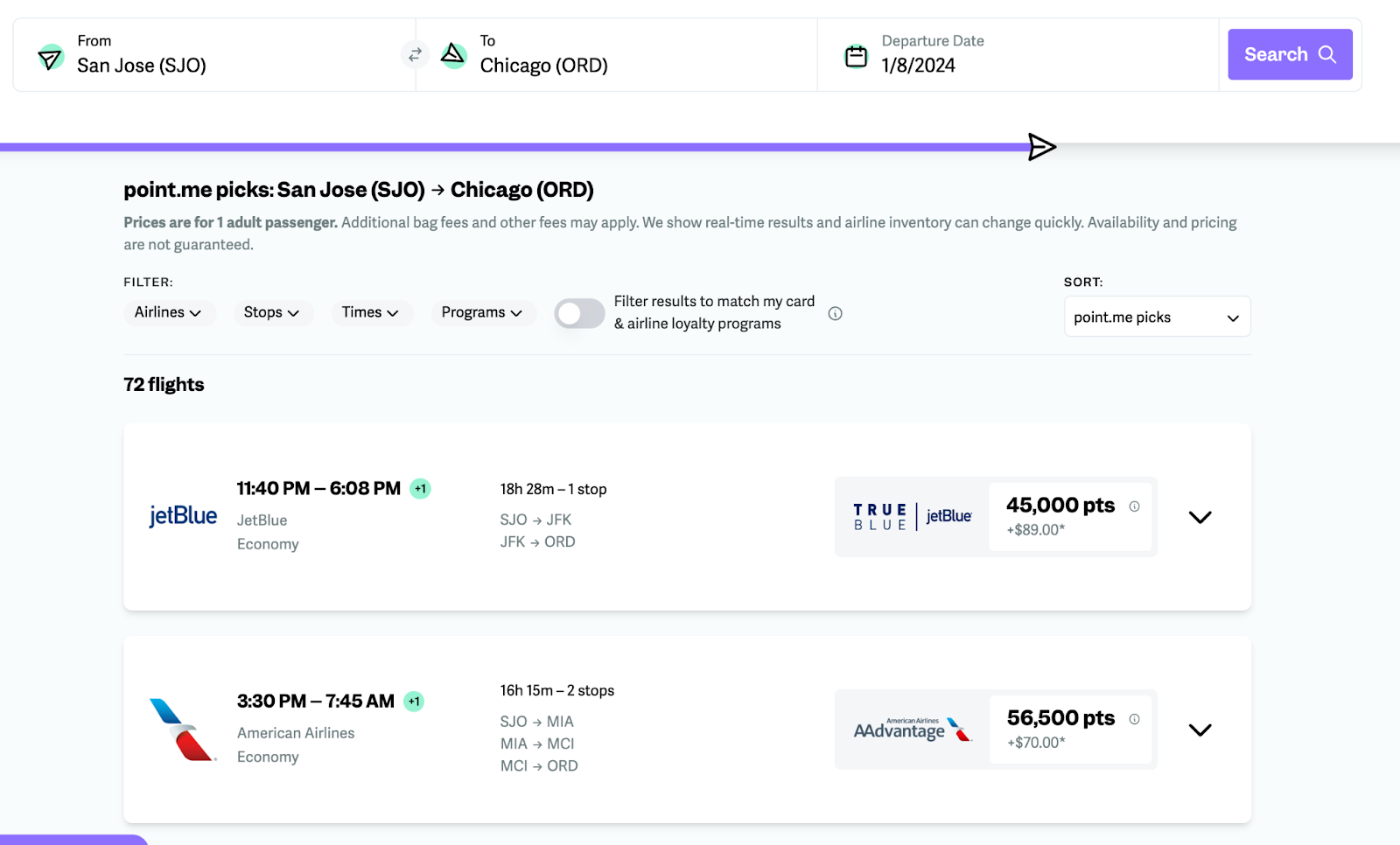Click the American Airlines name text
Screen dimensions: 1400x845
point(296,733)
